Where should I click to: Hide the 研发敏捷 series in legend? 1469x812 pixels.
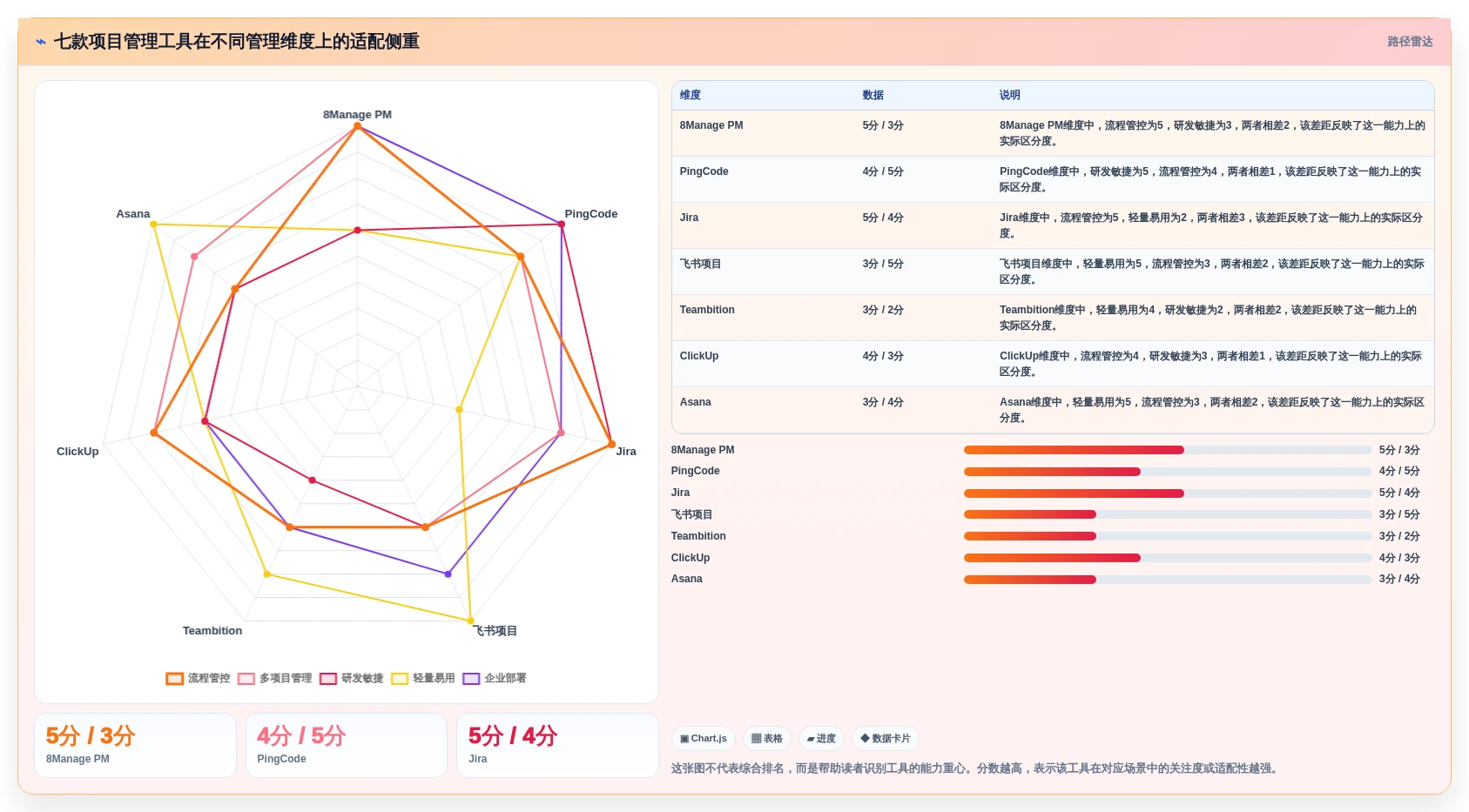click(x=351, y=678)
